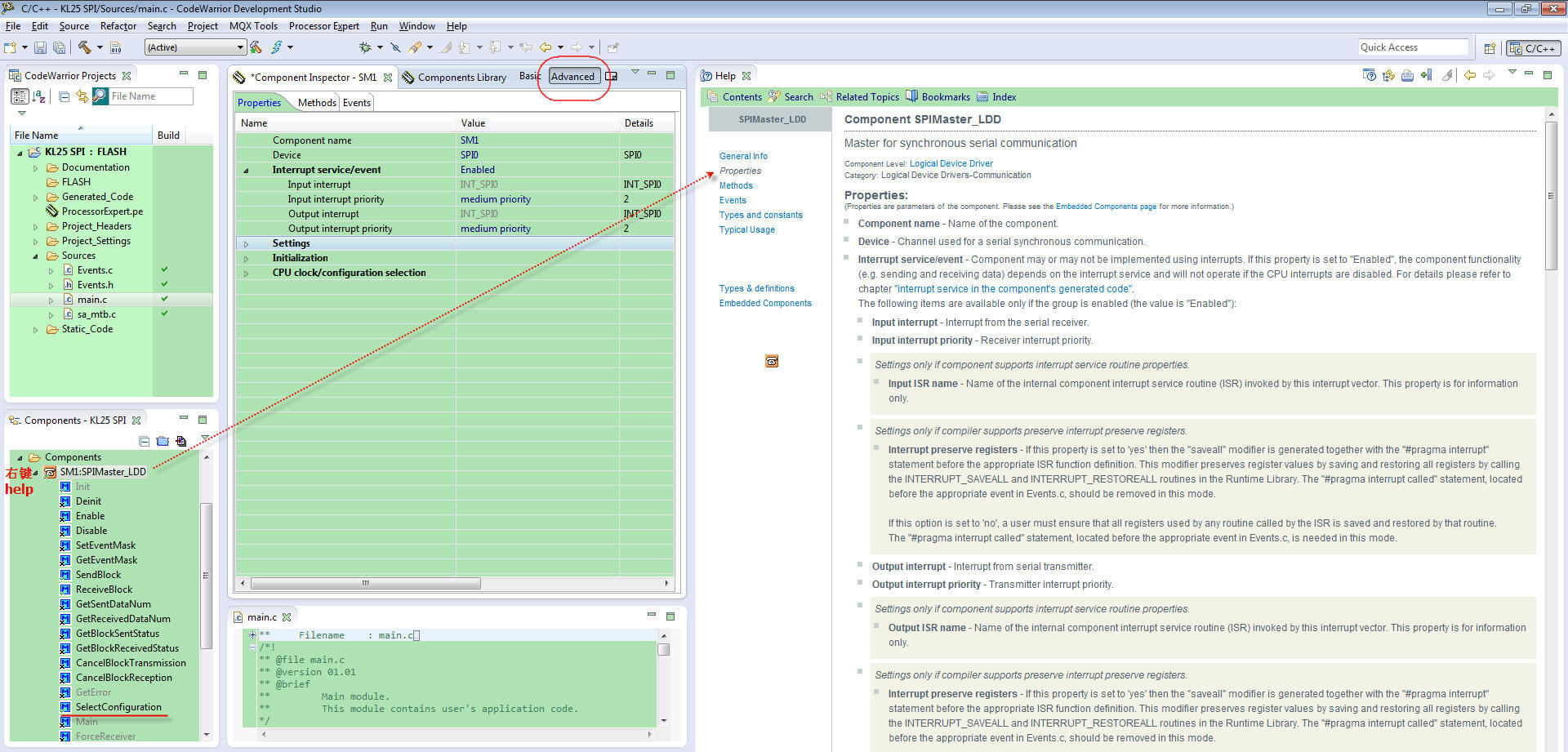The width and height of the screenshot is (1568, 752).
Task: Click the Build hammer icon in the toolbar
Action: point(84,47)
